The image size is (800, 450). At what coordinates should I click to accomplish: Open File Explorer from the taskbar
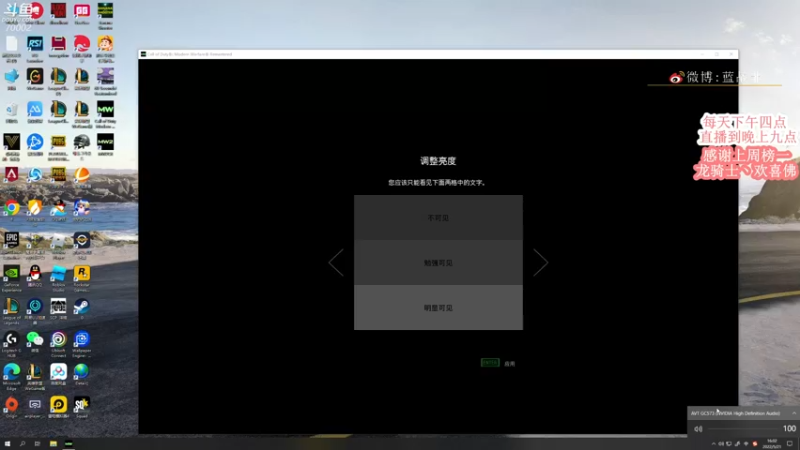point(53,444)
